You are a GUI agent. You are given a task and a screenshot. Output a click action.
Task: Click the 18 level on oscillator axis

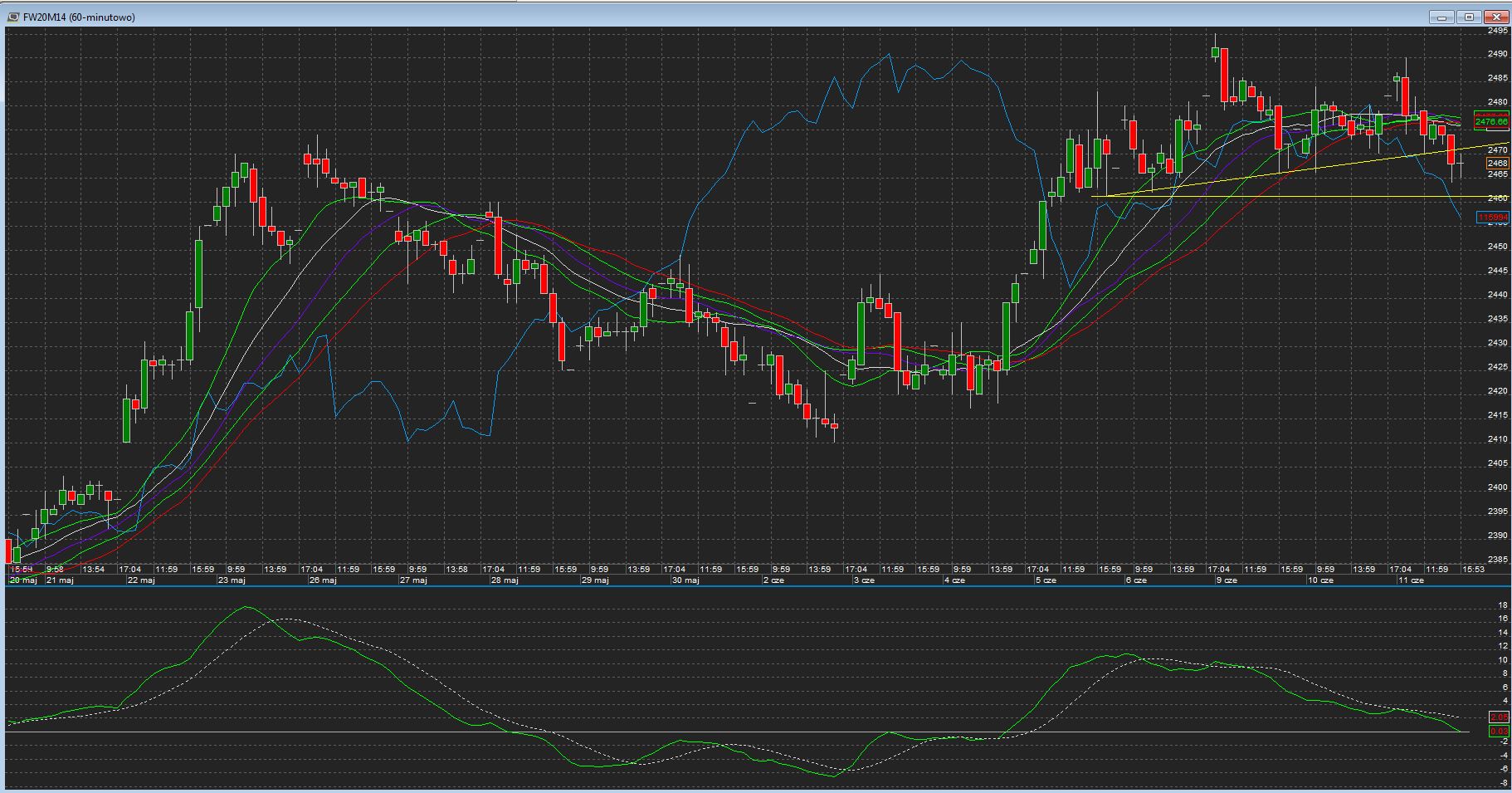point(1503,605)
